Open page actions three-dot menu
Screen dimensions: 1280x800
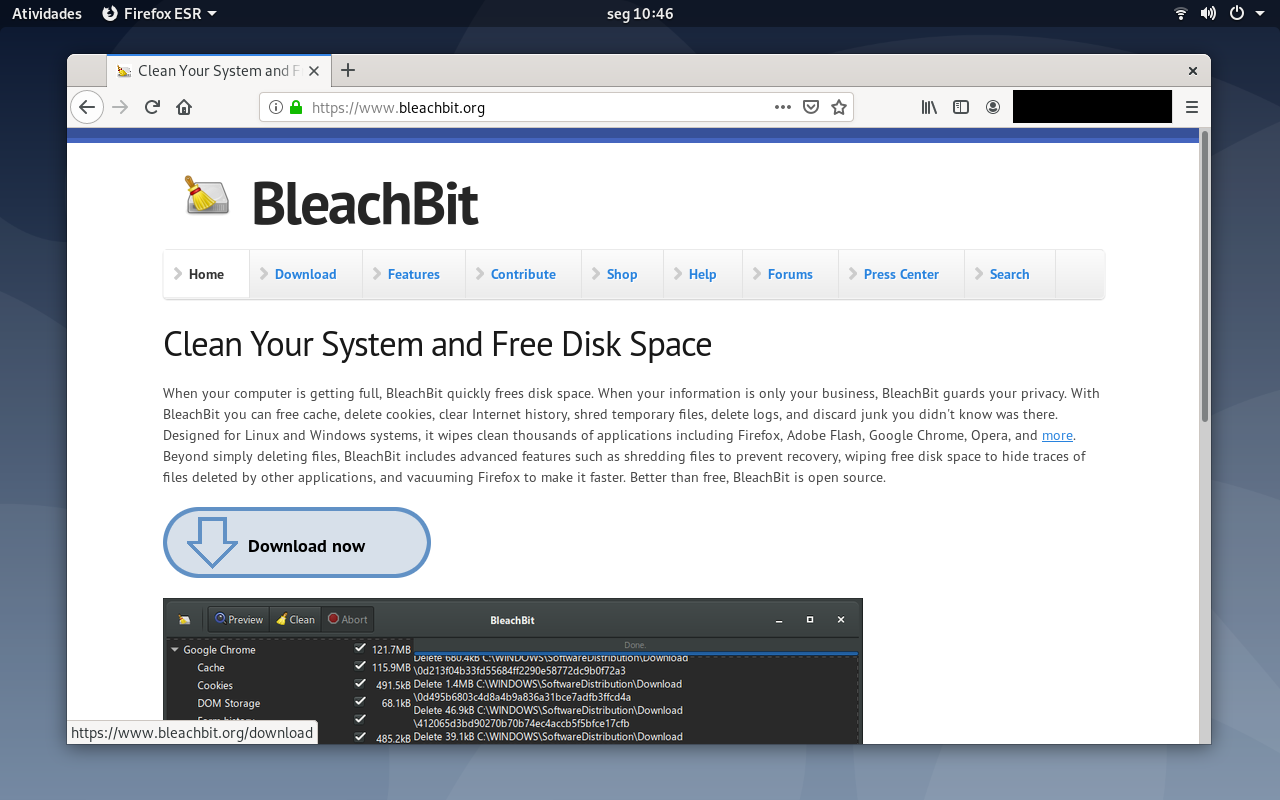[783, 107]
